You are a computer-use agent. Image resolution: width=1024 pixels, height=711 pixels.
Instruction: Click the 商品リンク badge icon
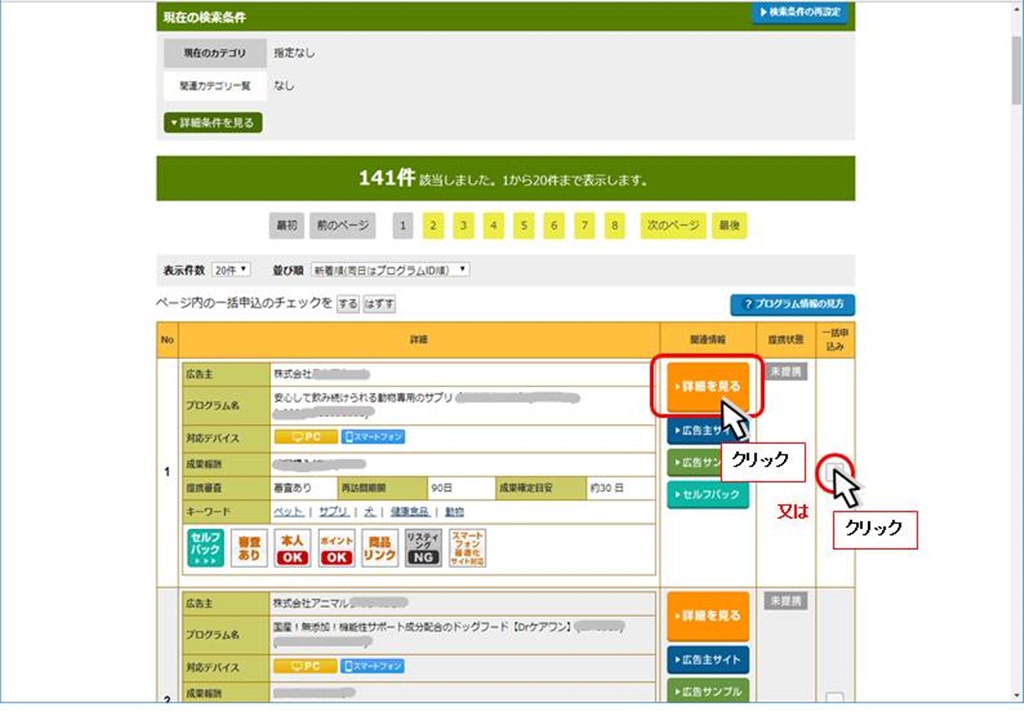point(380,548)
